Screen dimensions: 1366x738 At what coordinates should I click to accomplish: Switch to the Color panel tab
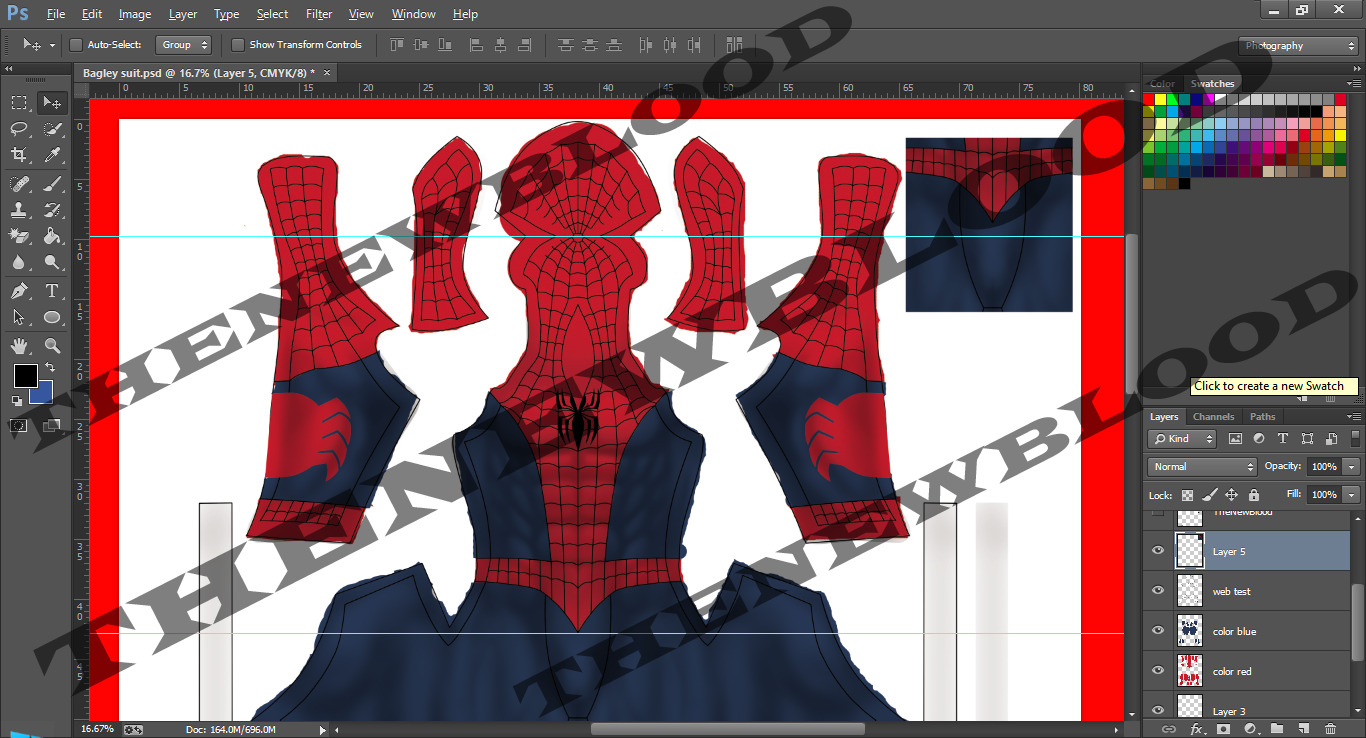click(1163, 84)
